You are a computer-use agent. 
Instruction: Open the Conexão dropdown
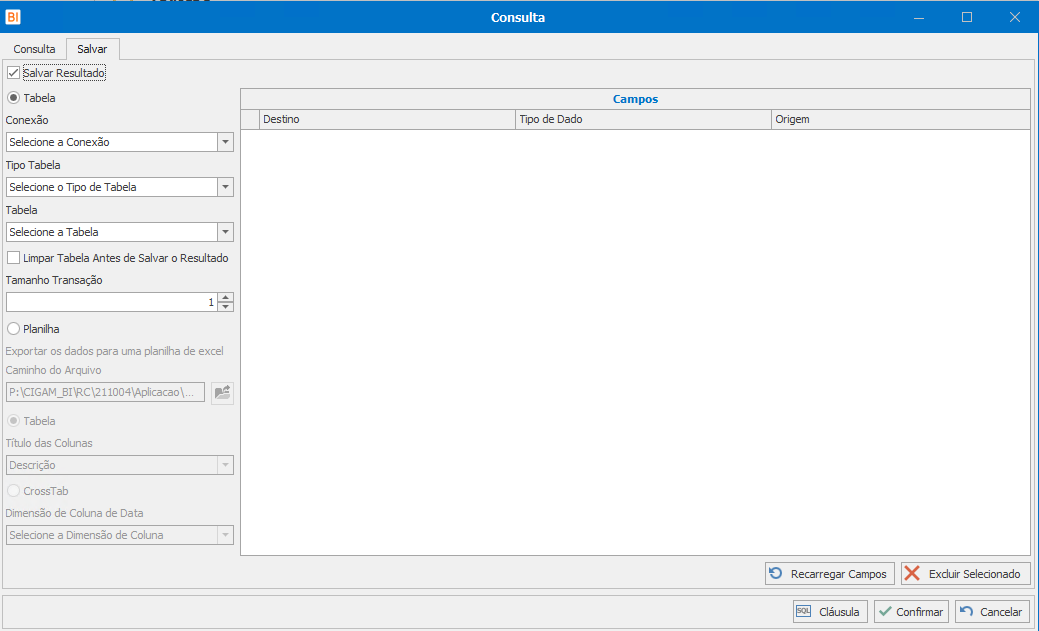(x=225, y=142)
